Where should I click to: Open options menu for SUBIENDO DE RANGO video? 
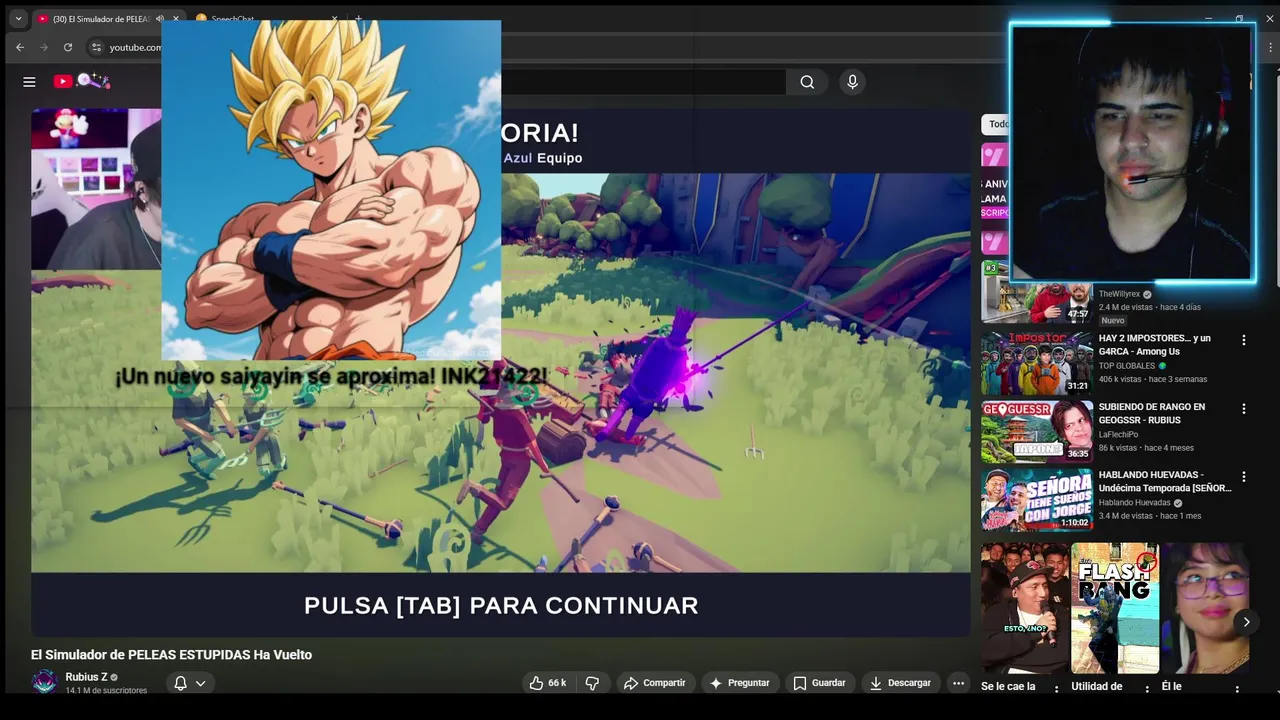(1243, 409)
